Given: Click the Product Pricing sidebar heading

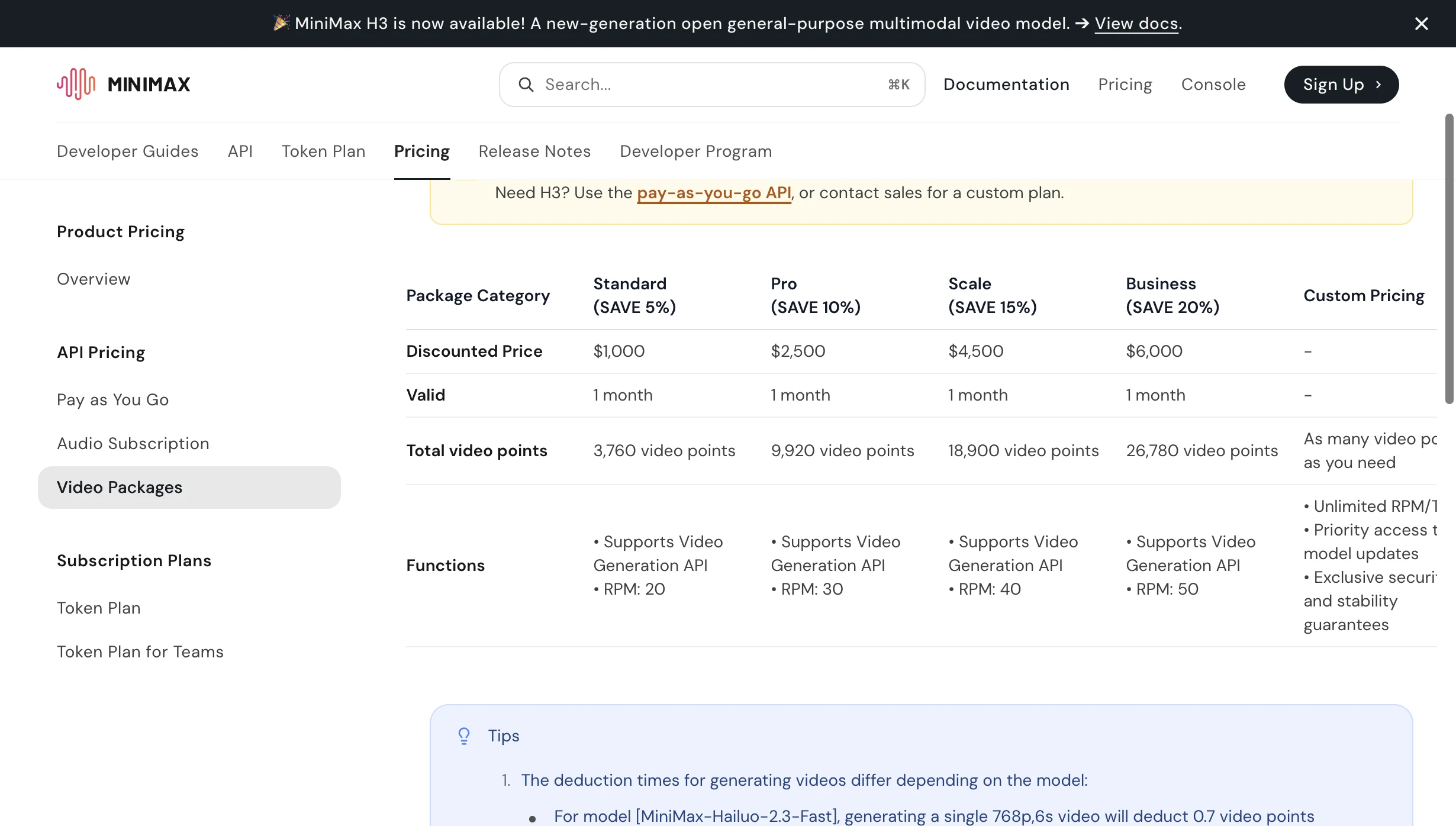Looking at the screenshot, I should (121, 232).
